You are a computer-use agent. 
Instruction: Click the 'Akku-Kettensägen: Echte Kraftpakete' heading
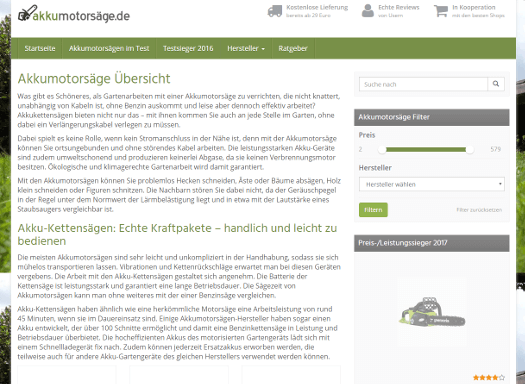(177, 234)
